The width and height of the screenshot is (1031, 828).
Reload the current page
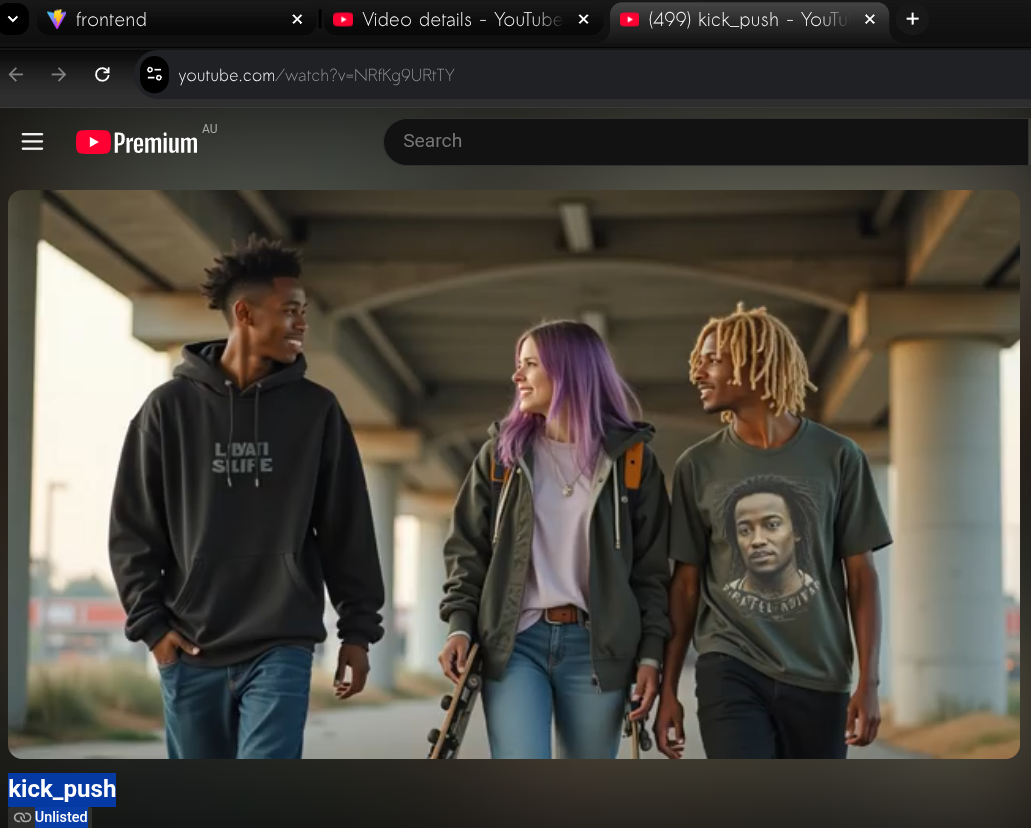[102, 75]
